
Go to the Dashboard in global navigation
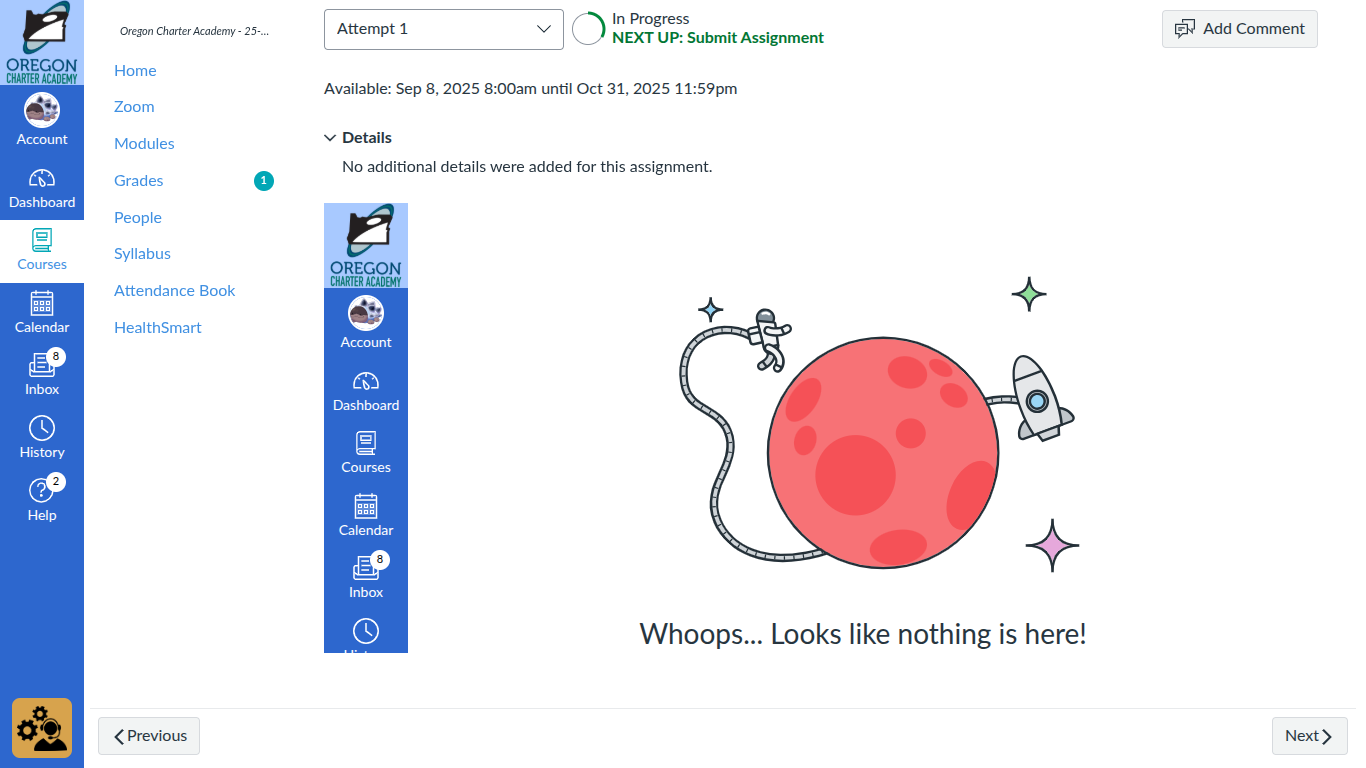[x=42, y=189]
